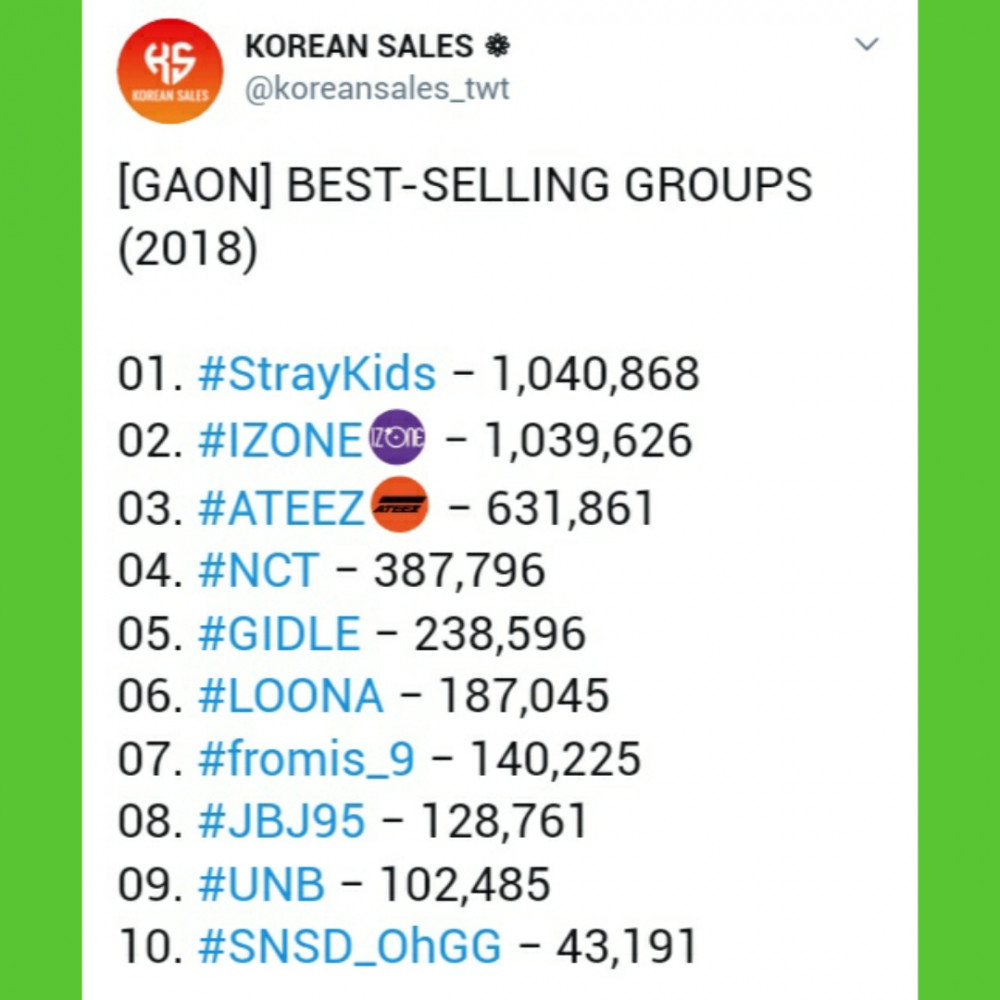Viewport: 1000px width, 1000px height.
Task: Click the 1,040,868 sales figure
Action: 593,375
